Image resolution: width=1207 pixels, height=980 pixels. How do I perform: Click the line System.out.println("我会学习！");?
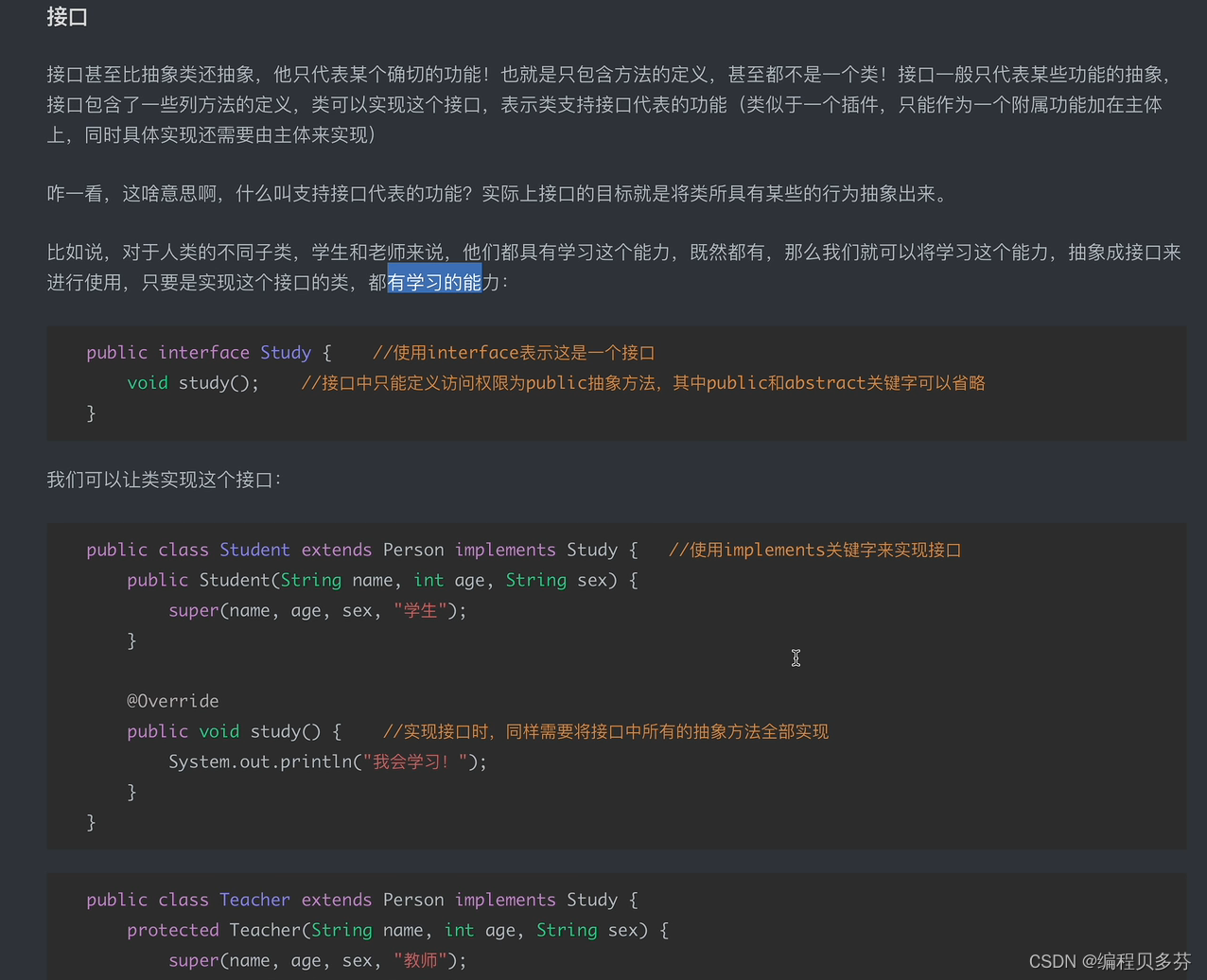tap(327, 761)
